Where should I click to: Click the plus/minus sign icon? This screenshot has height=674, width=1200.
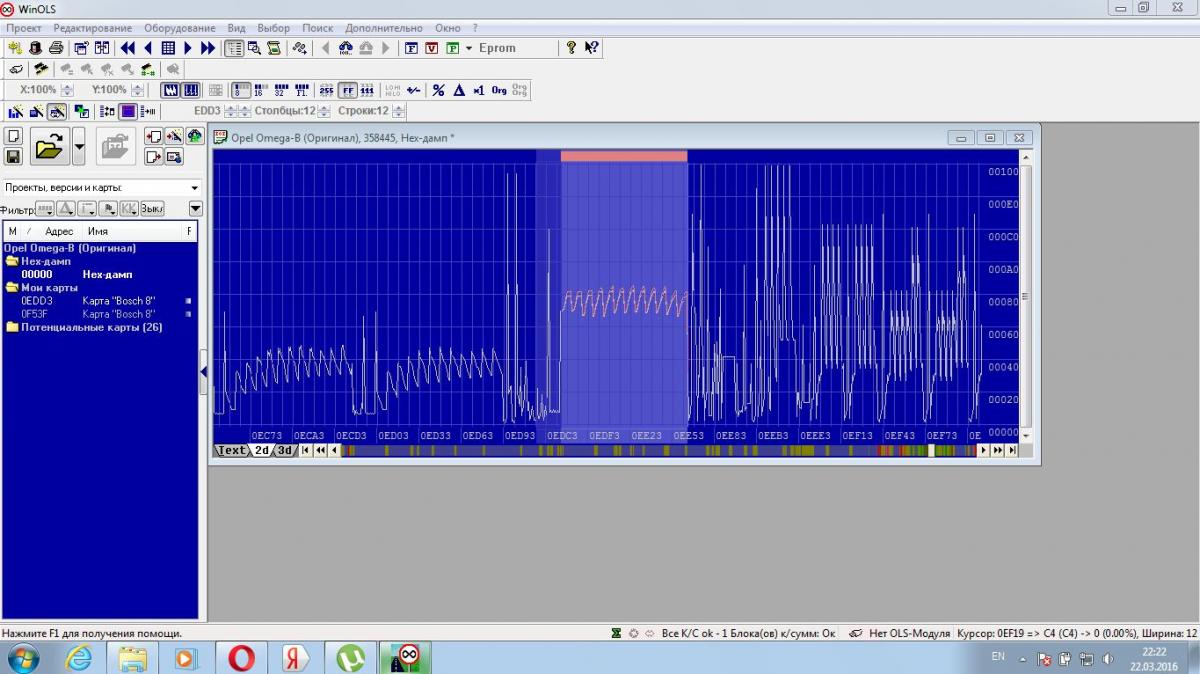pyautogui.click(x=413, y=90)
